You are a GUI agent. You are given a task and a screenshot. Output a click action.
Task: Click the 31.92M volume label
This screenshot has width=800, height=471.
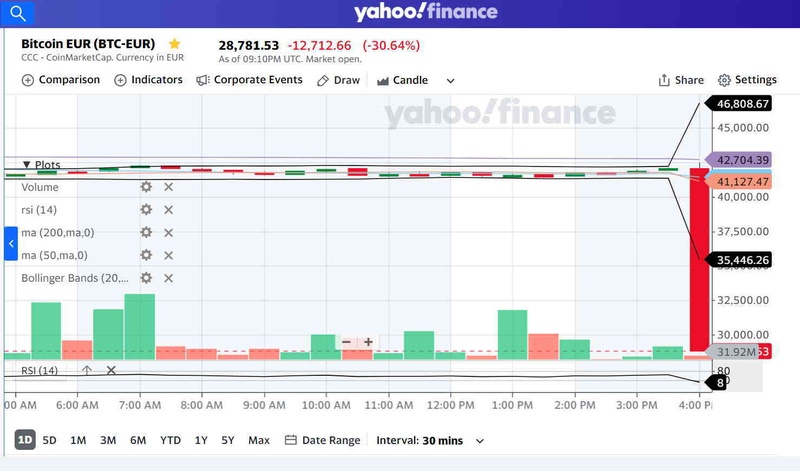[x=732, y=352]
